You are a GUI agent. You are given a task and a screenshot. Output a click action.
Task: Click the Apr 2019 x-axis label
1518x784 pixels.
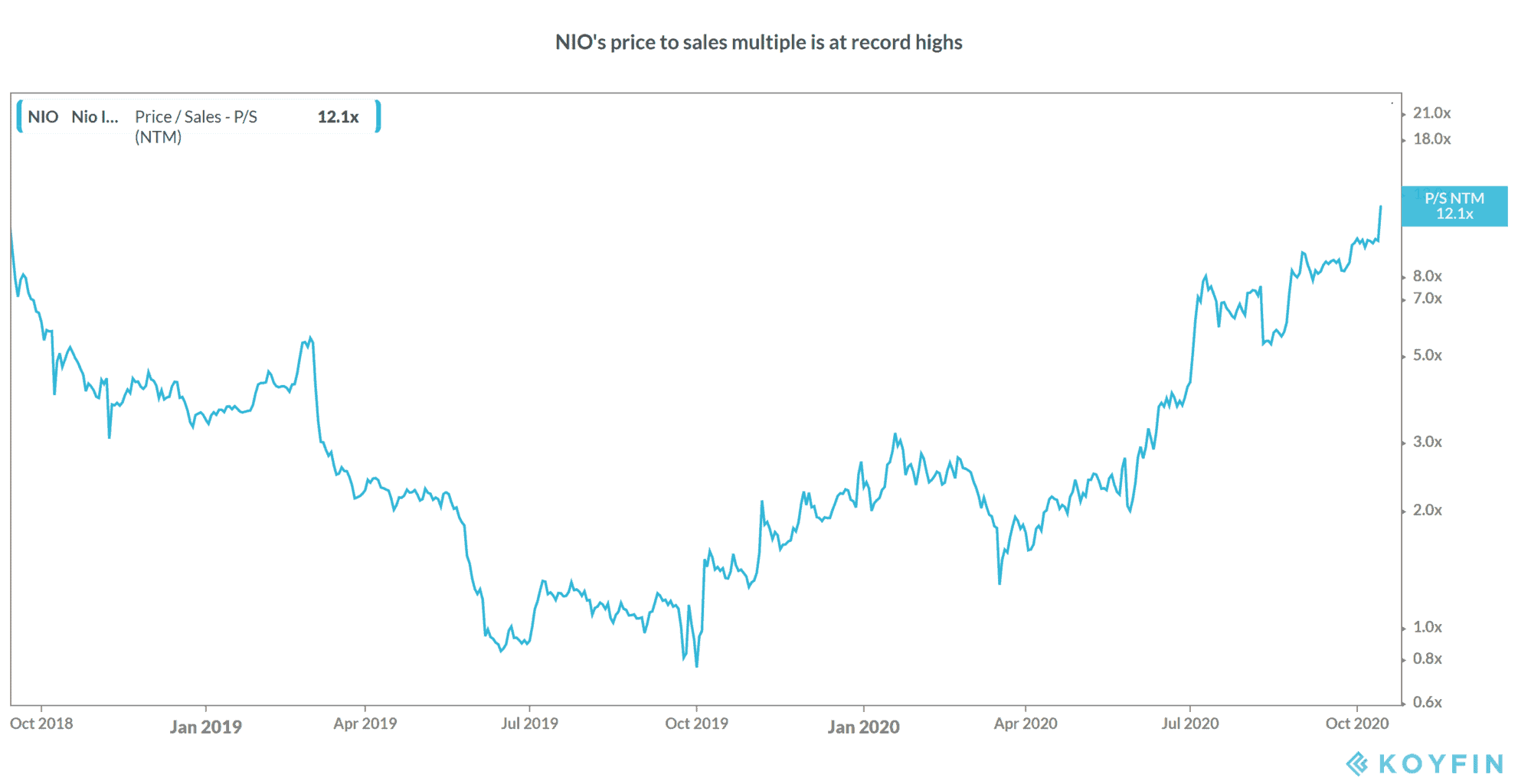coord(365,724)
